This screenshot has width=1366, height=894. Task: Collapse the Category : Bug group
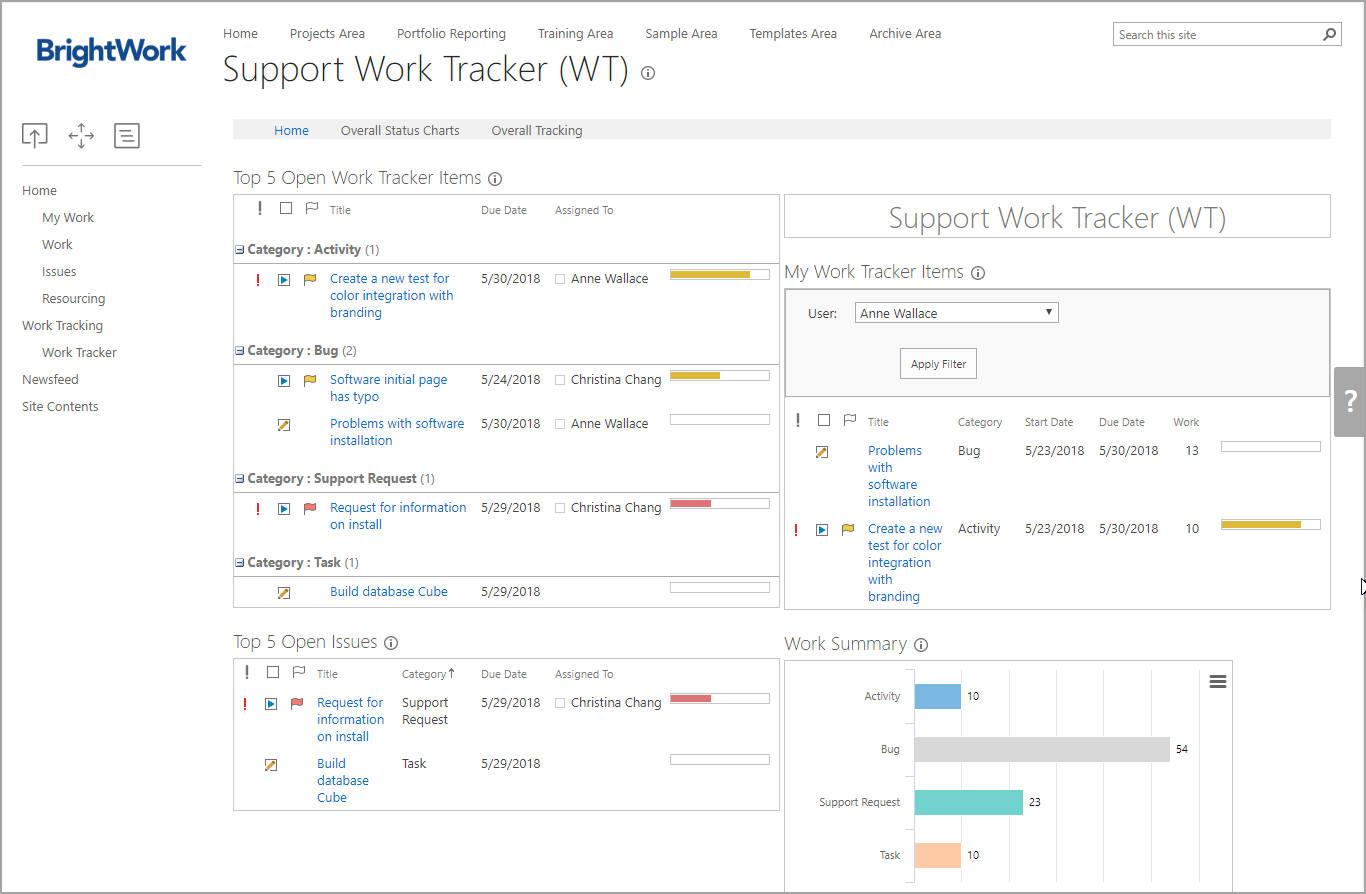point(239,351)
